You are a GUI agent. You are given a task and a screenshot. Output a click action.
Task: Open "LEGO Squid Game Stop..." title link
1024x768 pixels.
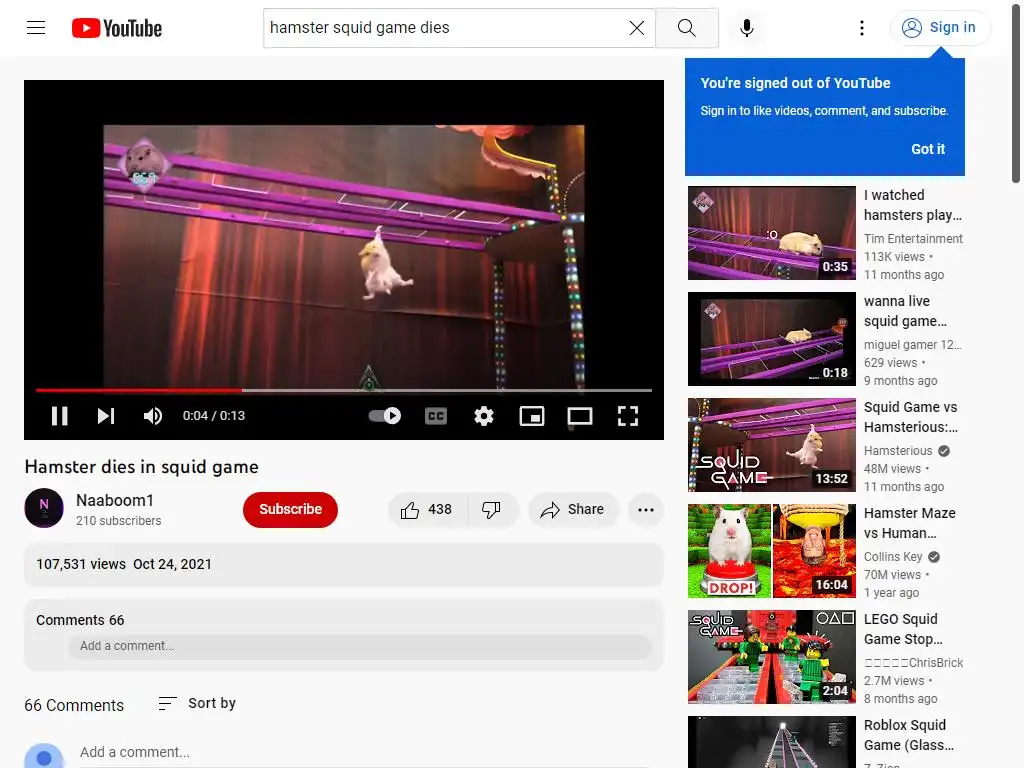pyautogui.click(x=903, y=629)
